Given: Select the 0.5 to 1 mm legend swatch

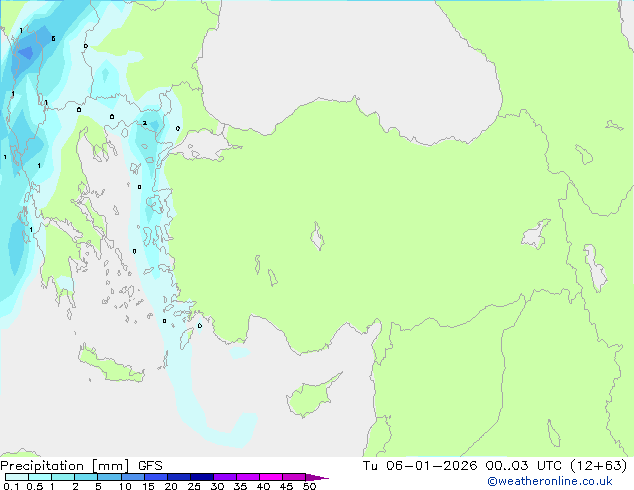Looking at the screenshot, I should tap(40, 477).
